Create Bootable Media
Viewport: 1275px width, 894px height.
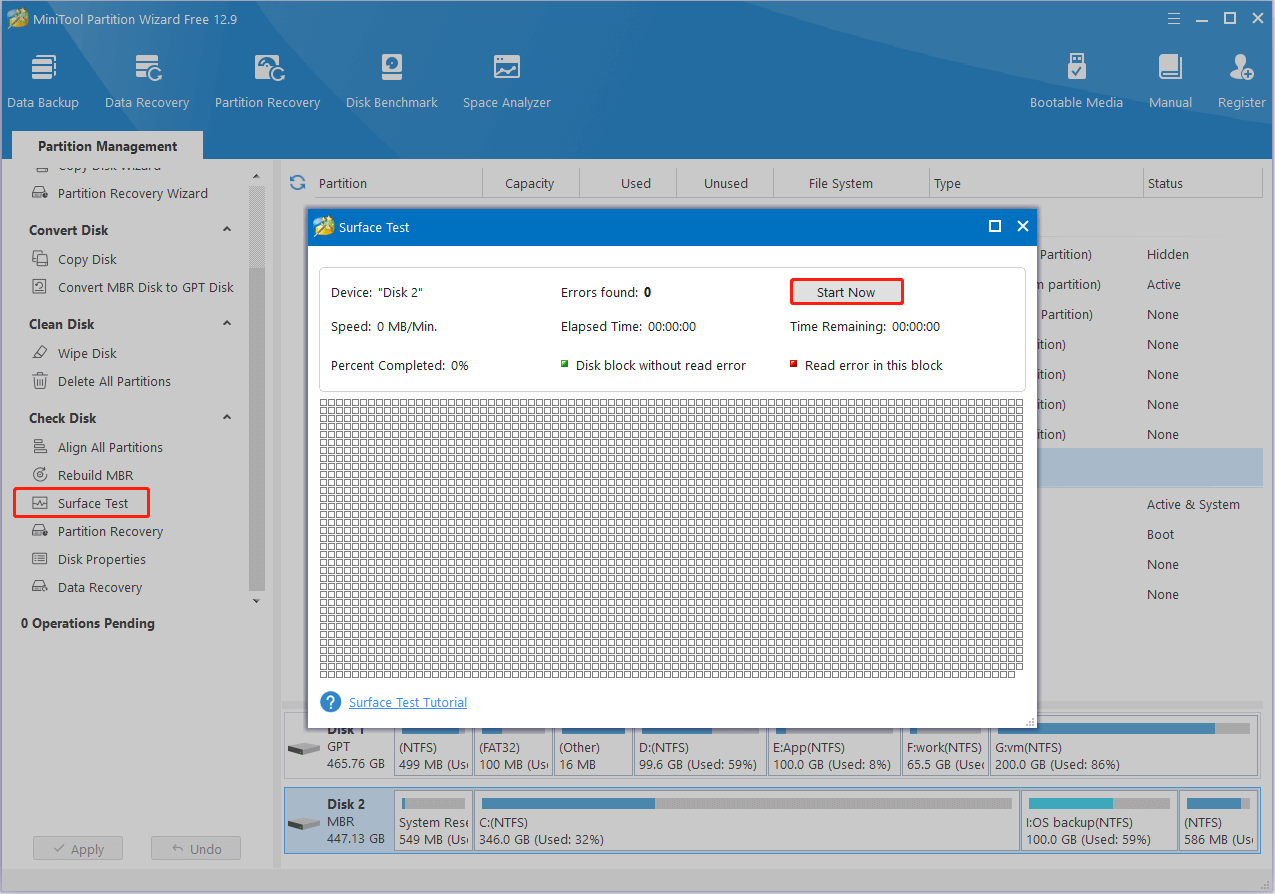click(1076, 80)
